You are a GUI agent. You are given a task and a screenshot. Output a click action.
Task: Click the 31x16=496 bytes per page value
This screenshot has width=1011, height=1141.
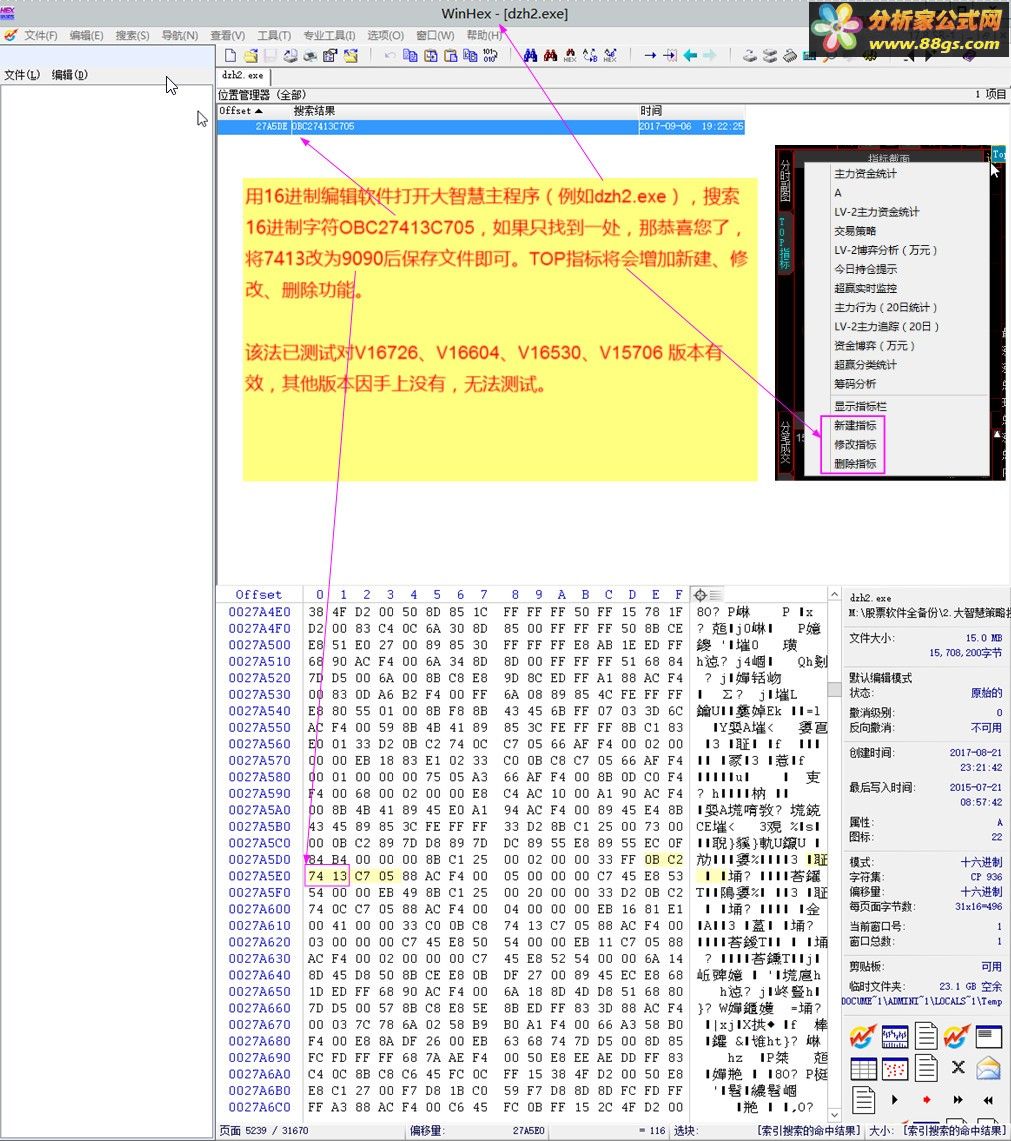point(978,907)
